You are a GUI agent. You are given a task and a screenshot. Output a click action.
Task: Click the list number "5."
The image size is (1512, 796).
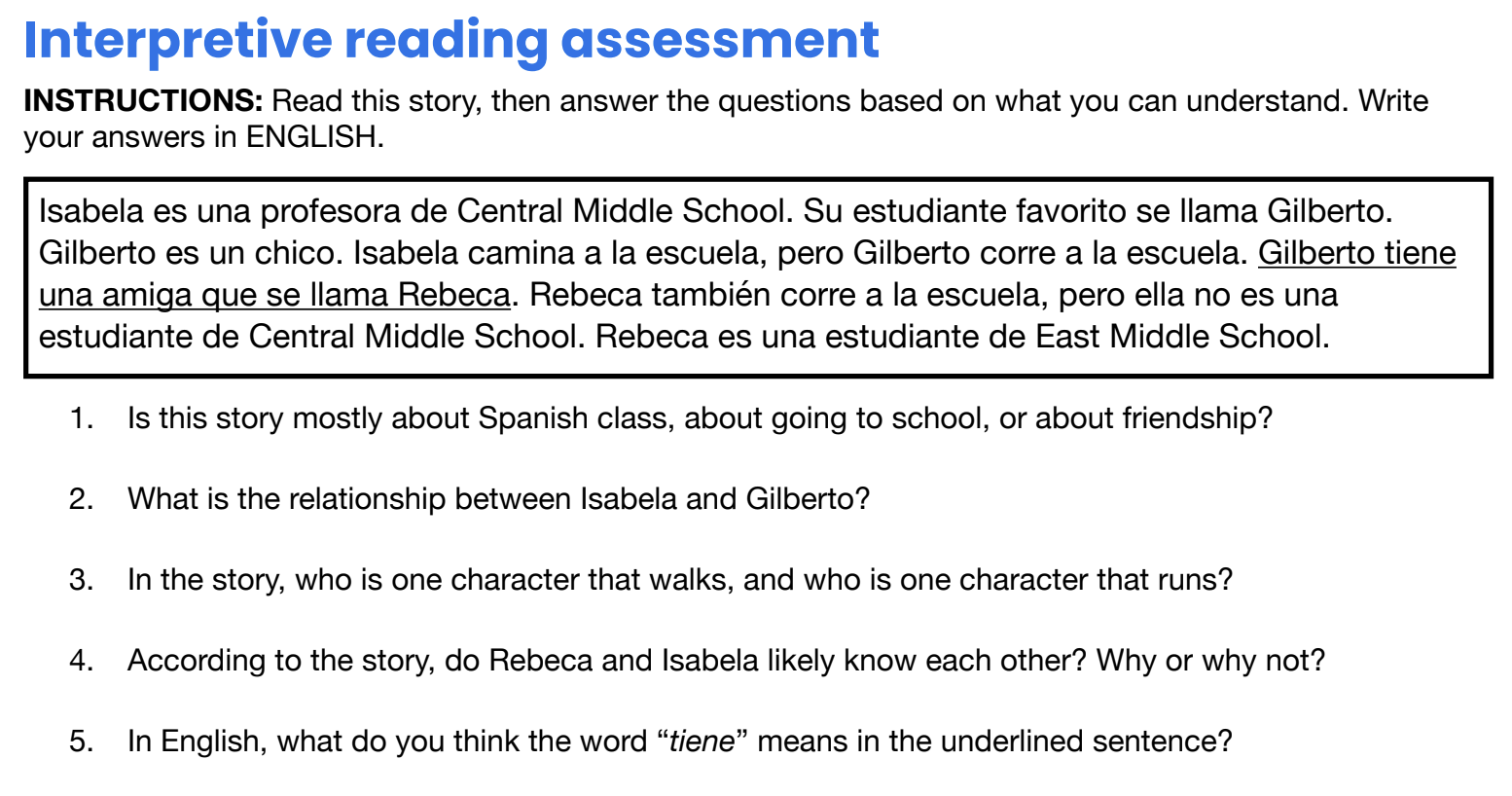tap(82, 742)
